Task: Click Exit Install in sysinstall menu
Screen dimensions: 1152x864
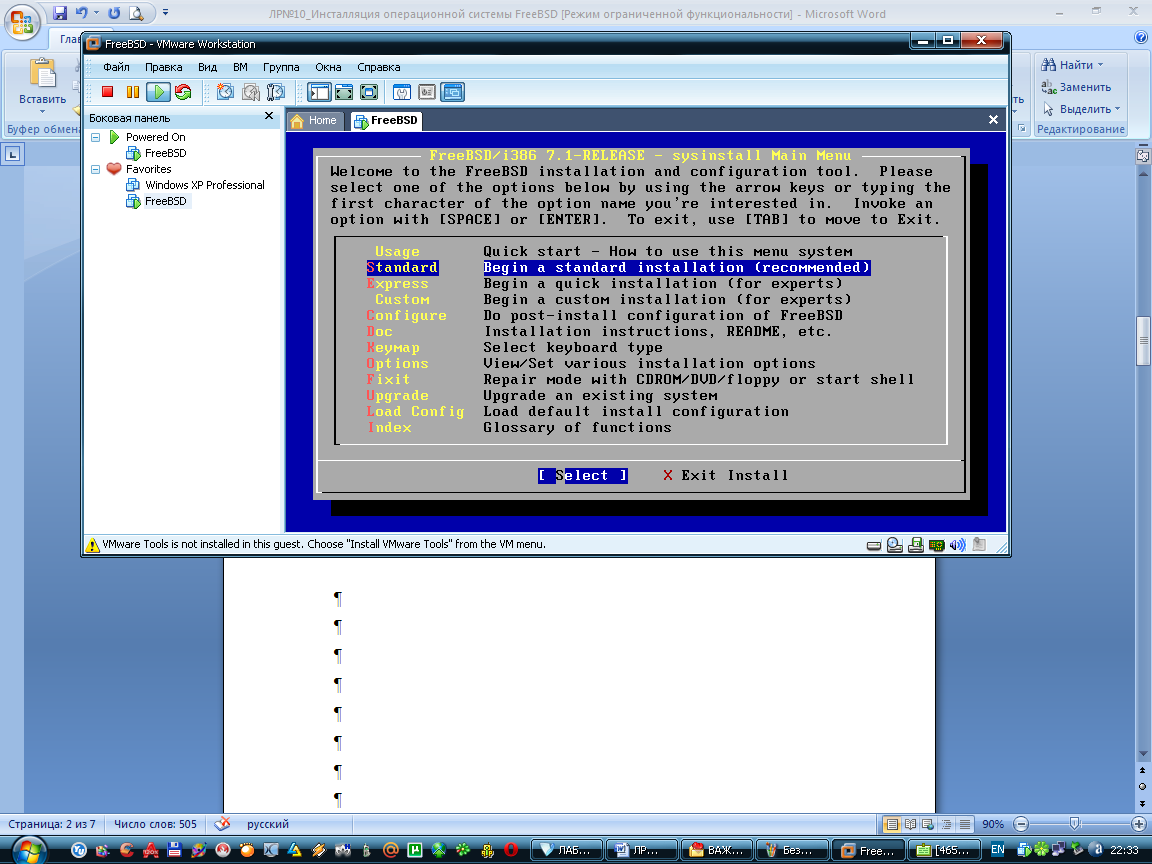Action: coord(724,475)
